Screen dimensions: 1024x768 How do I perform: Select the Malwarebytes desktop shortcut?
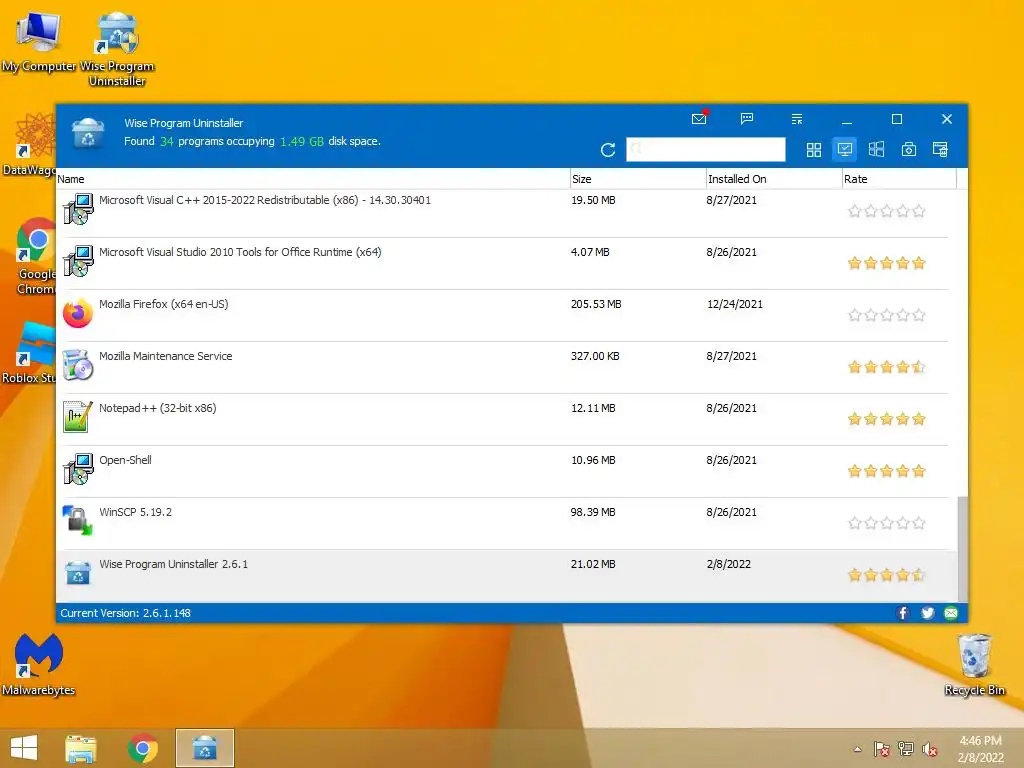click(x=38, y=664)
